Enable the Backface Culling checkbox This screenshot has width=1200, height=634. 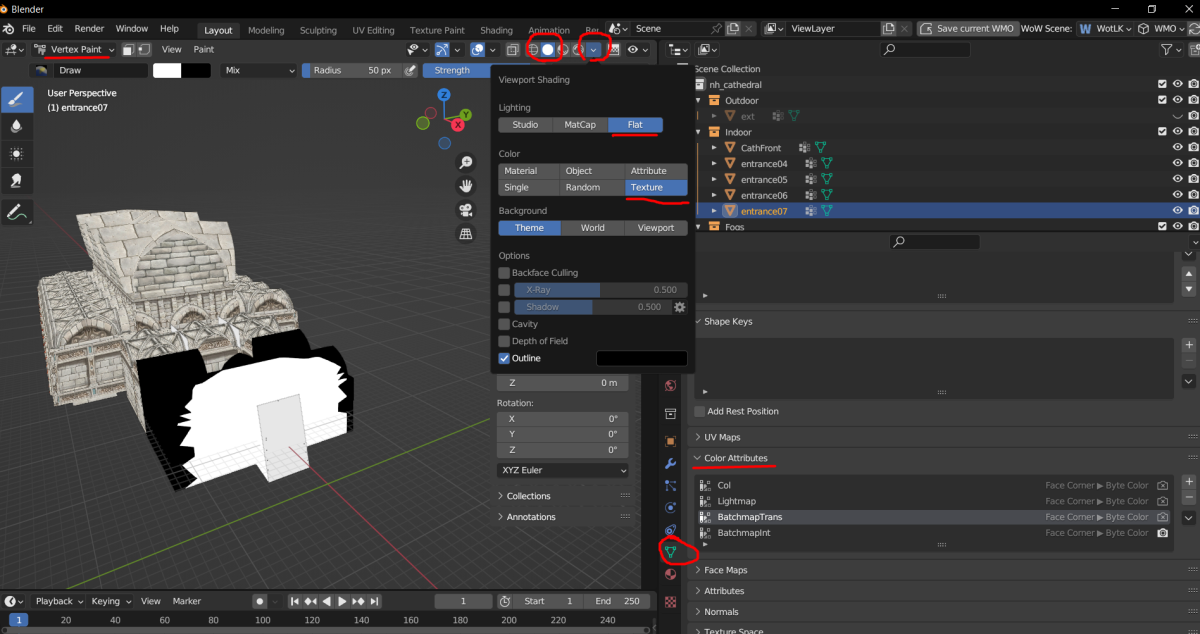[x=504, y=273]
